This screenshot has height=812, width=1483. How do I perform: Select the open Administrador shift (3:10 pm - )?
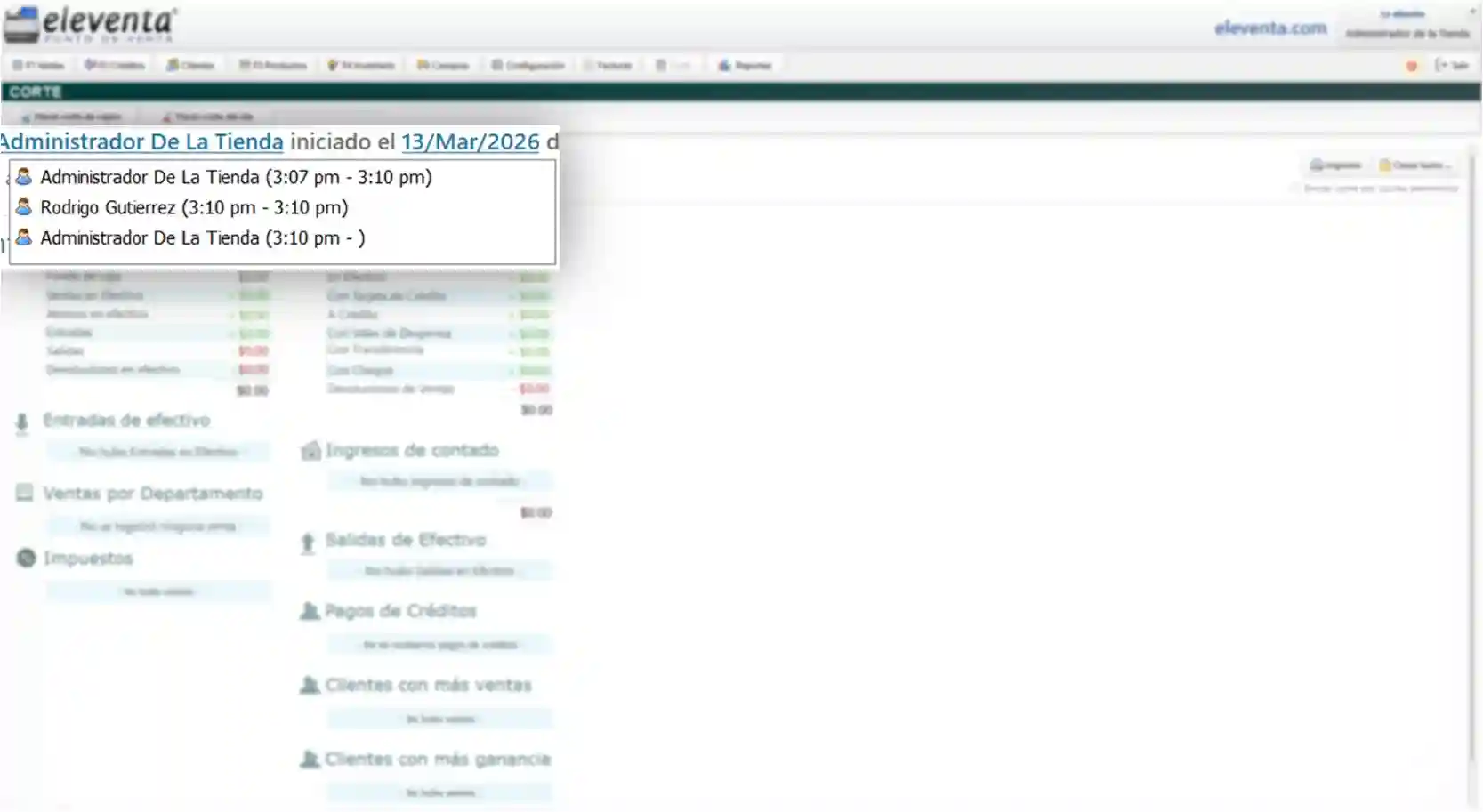pos(283,237)
